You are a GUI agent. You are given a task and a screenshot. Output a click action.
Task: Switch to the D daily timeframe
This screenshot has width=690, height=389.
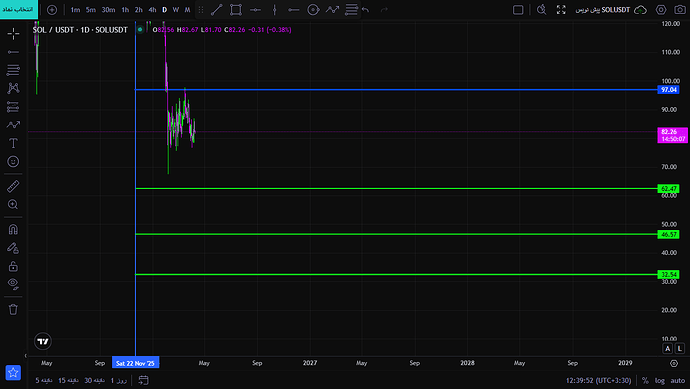pyautogui.click(x=165, y=10)
